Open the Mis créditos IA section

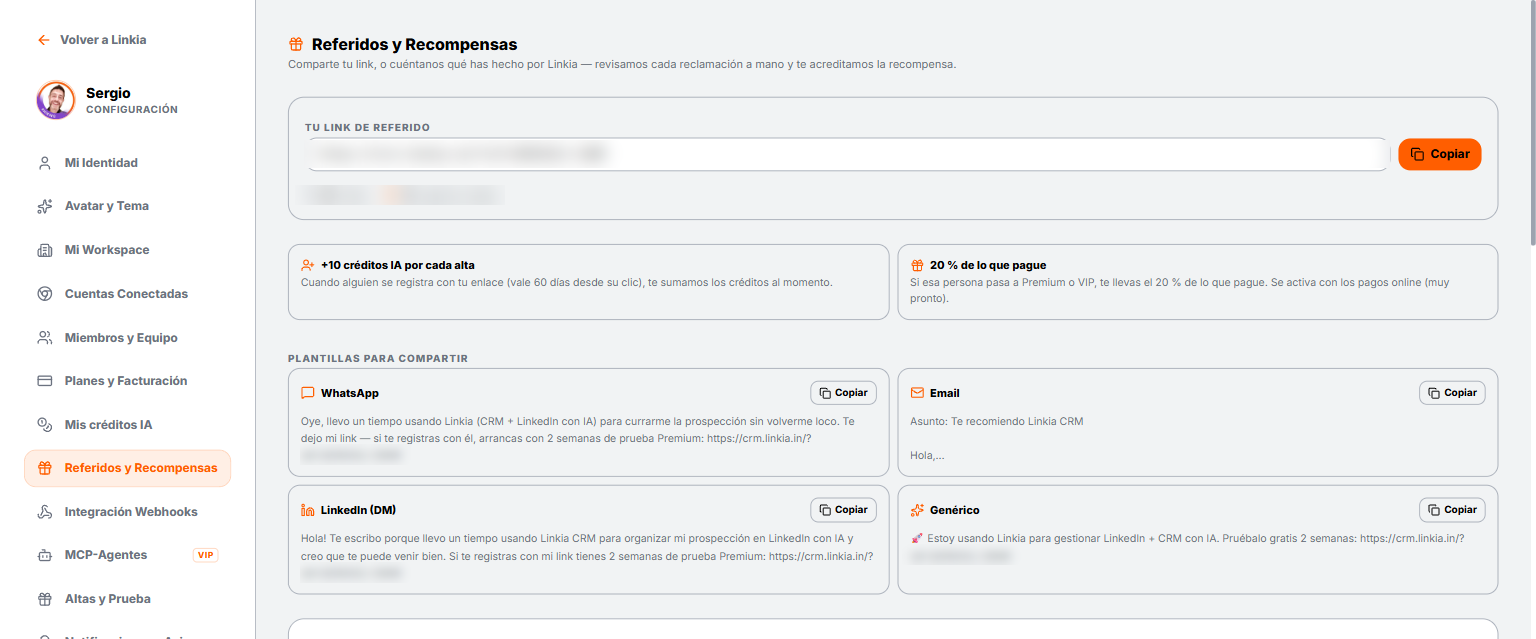(128, 425)
